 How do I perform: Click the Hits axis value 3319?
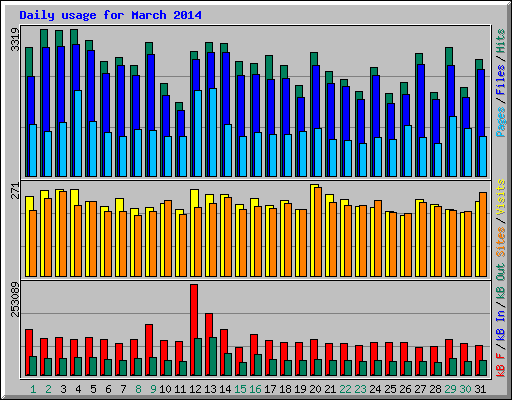(15, 39)
